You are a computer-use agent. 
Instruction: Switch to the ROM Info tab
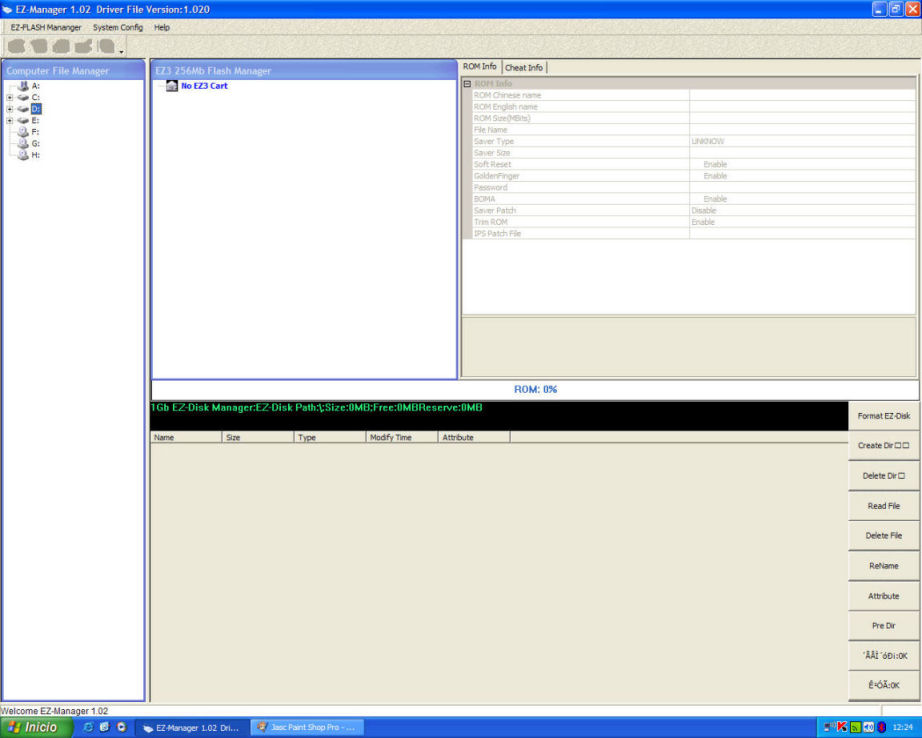[x=480, y=67]
